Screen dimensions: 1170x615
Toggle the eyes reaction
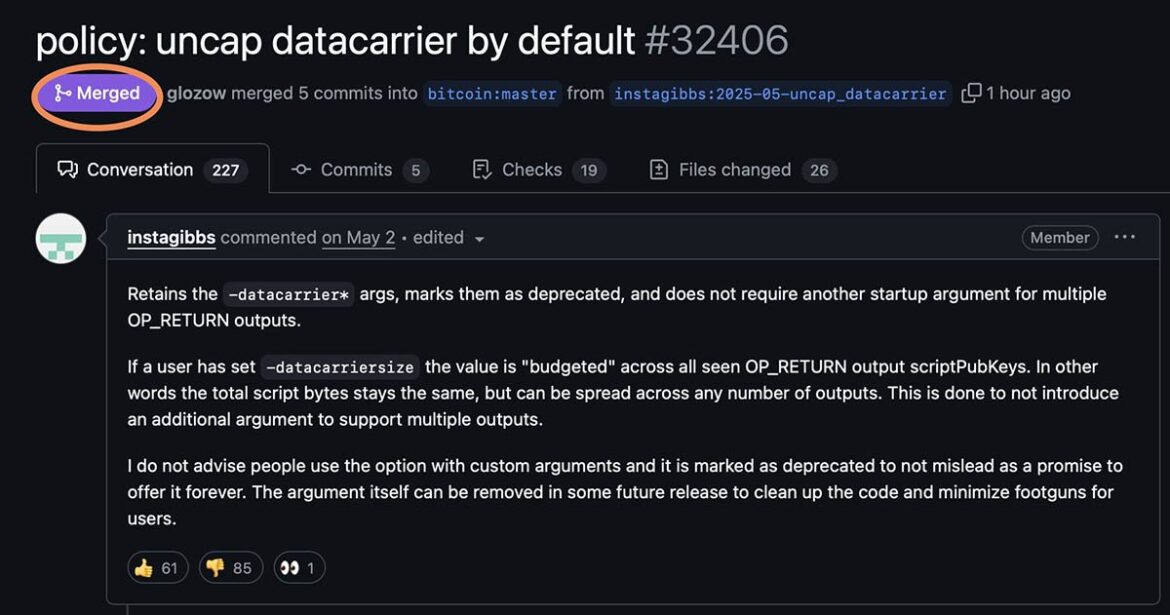click(298, 568)
